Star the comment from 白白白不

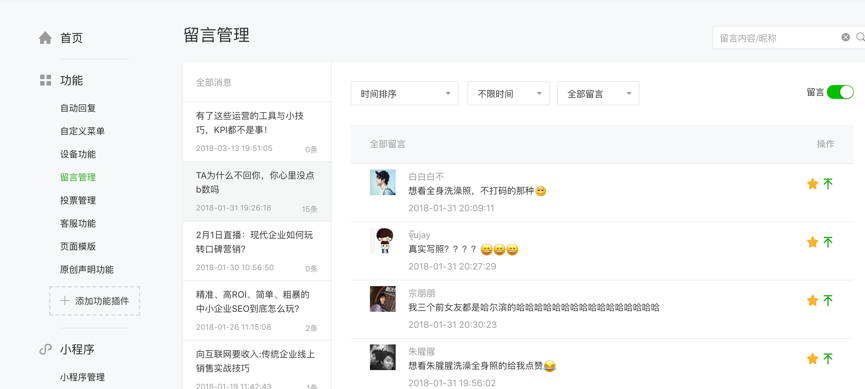pyautogui.click(x=812, y=184)
